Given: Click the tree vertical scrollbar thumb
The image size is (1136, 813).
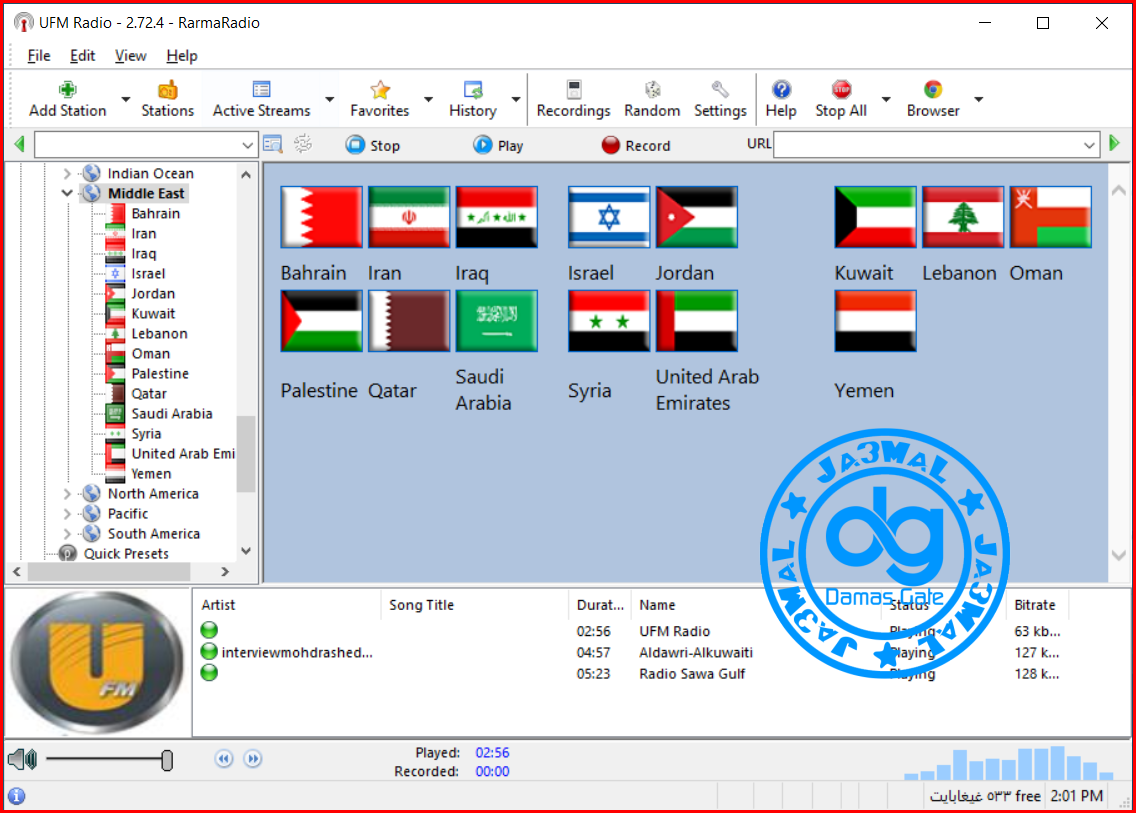Looking at the screenshot, I should 246,454.
